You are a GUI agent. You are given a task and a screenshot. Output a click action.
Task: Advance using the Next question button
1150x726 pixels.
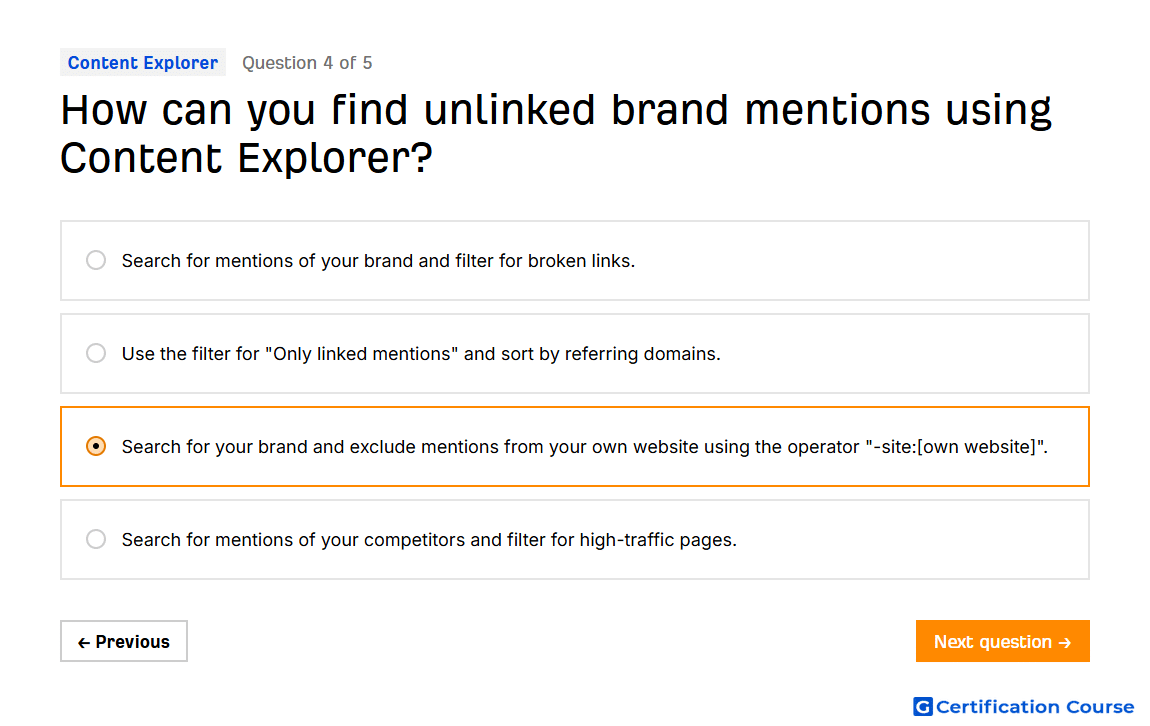coord(1003,641)
